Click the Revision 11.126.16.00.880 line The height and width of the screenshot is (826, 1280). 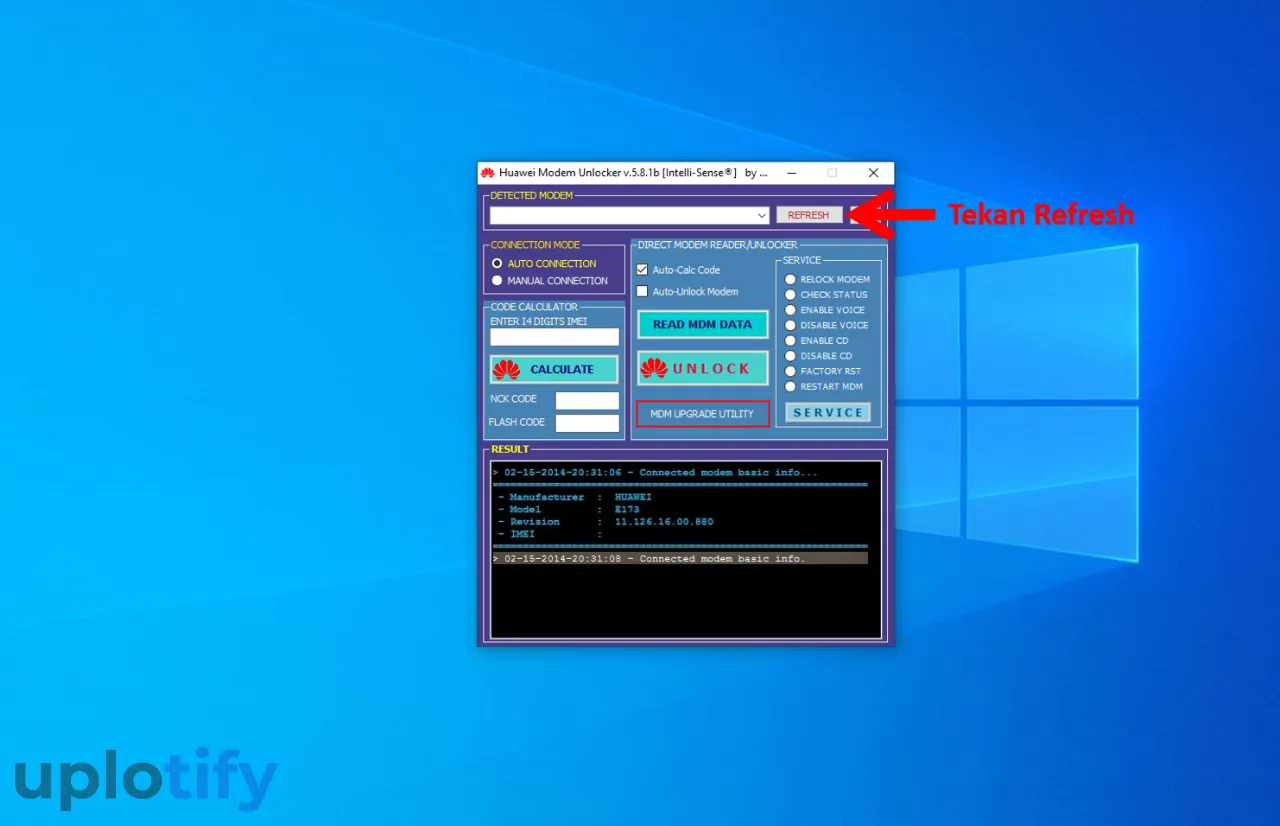pos(605,522)
